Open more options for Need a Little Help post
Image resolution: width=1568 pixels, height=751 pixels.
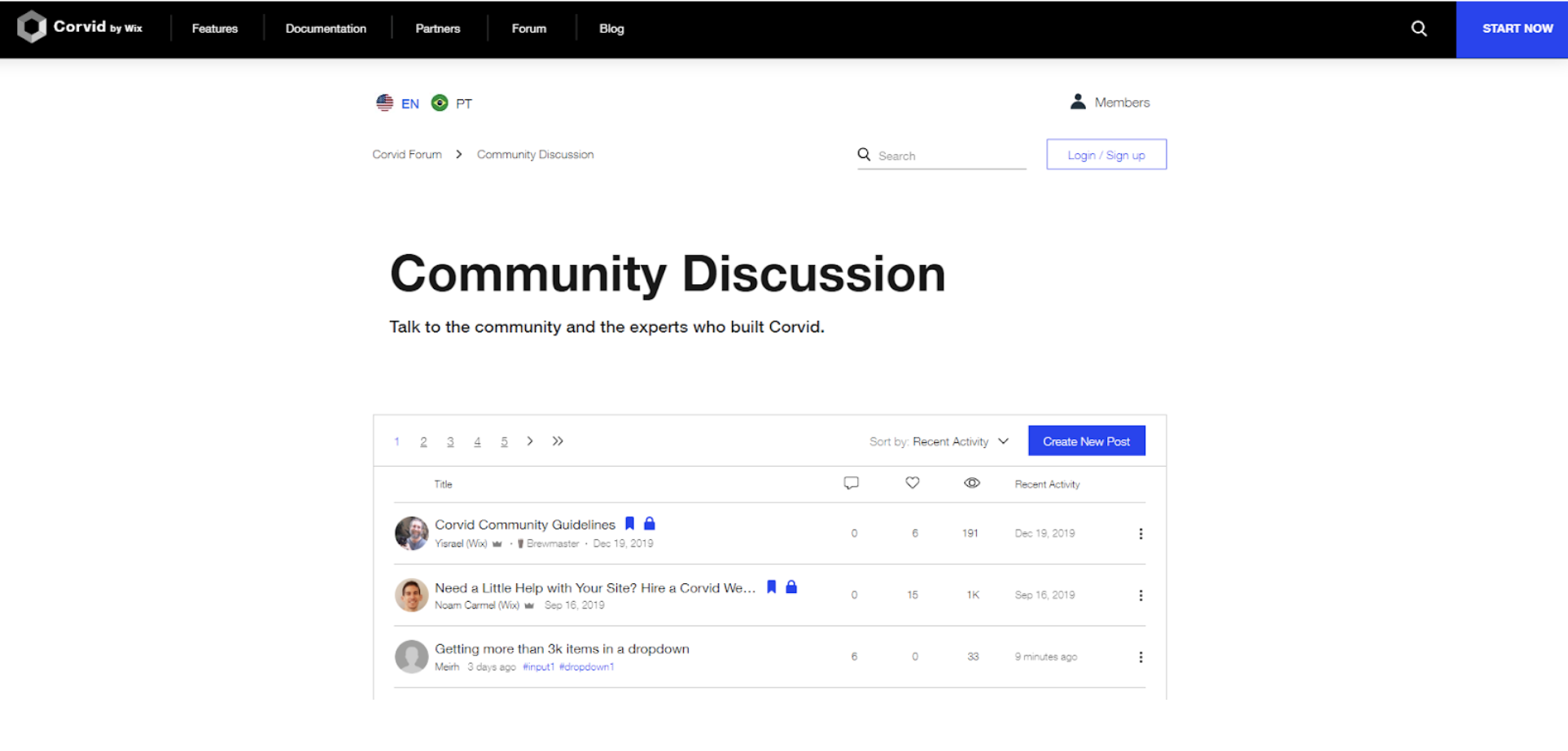click(x=1141, y=595)
